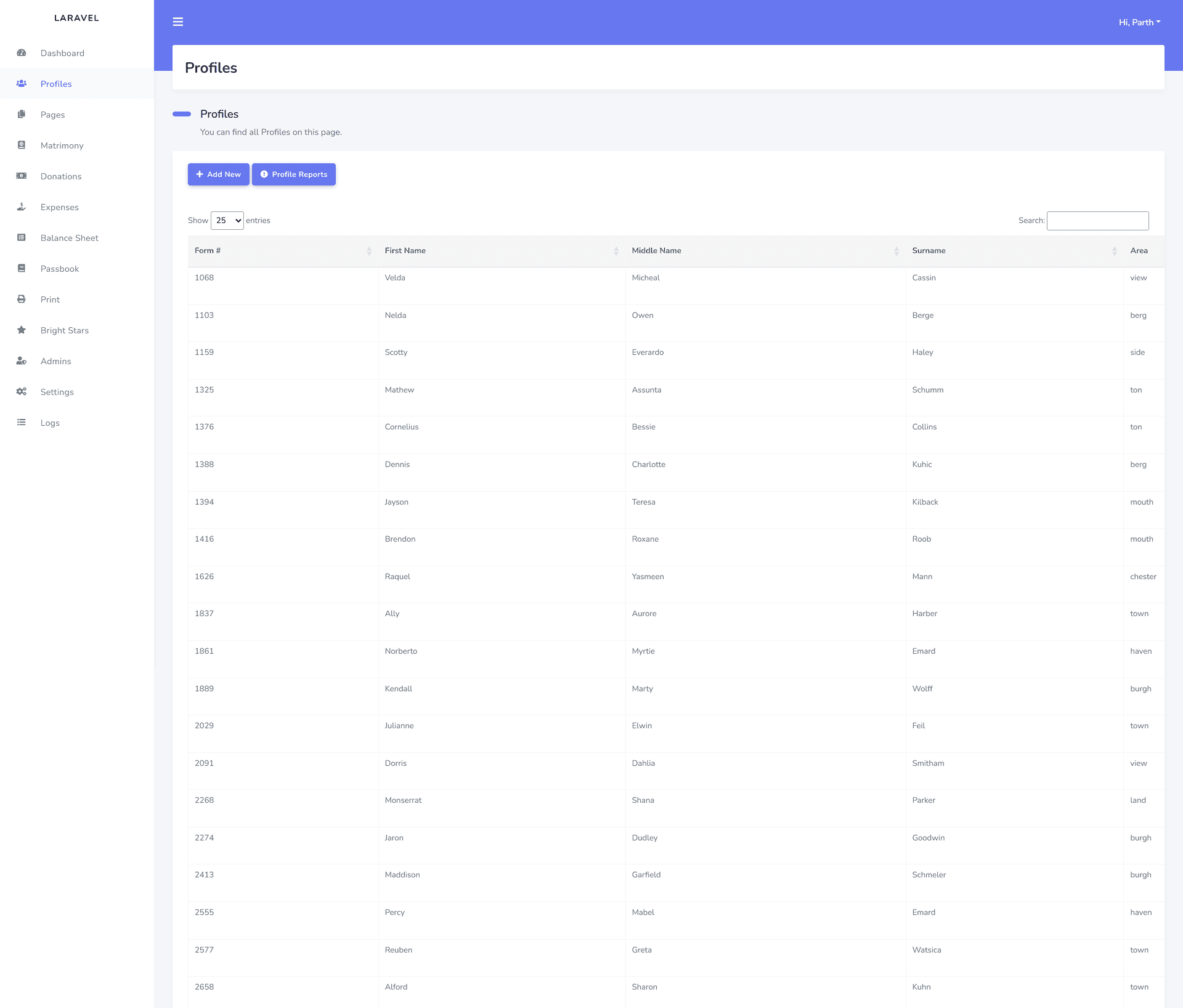The image size is (1183, 1008).
Task: Open the Show entries count dropdown
Action: [227, 221]
